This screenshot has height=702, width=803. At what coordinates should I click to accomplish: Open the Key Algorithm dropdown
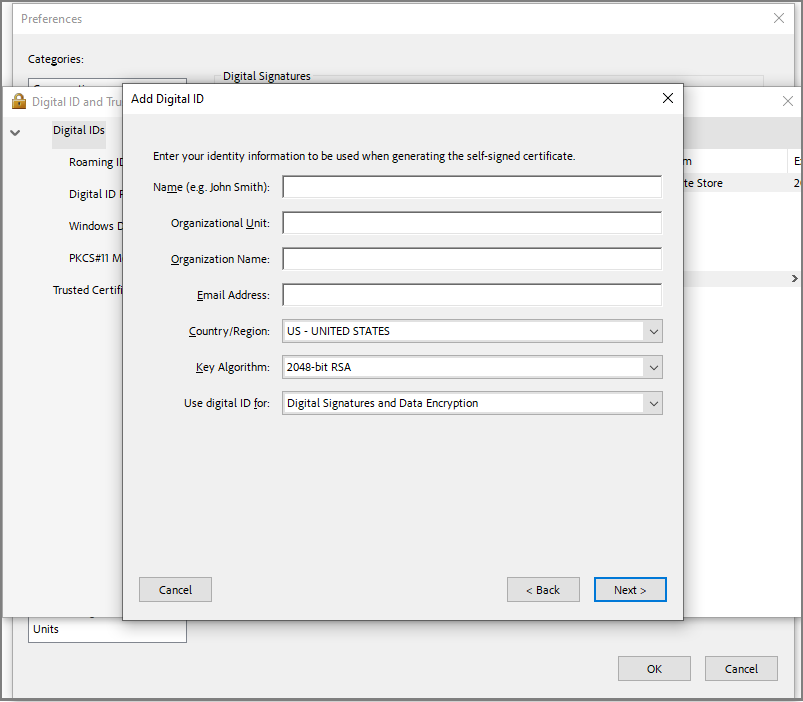point(654,367)
